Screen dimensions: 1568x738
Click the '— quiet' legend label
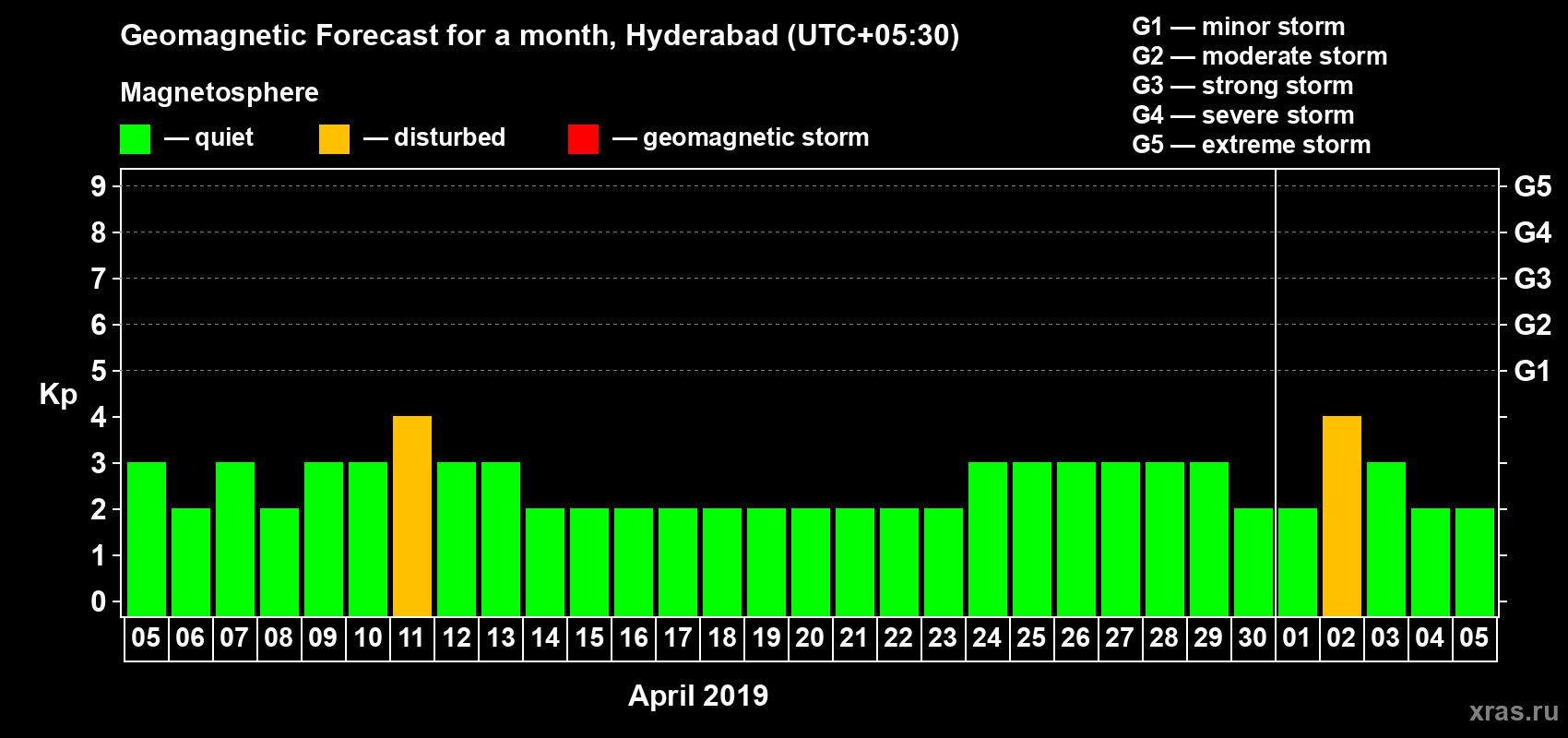[x=208, y=137]
